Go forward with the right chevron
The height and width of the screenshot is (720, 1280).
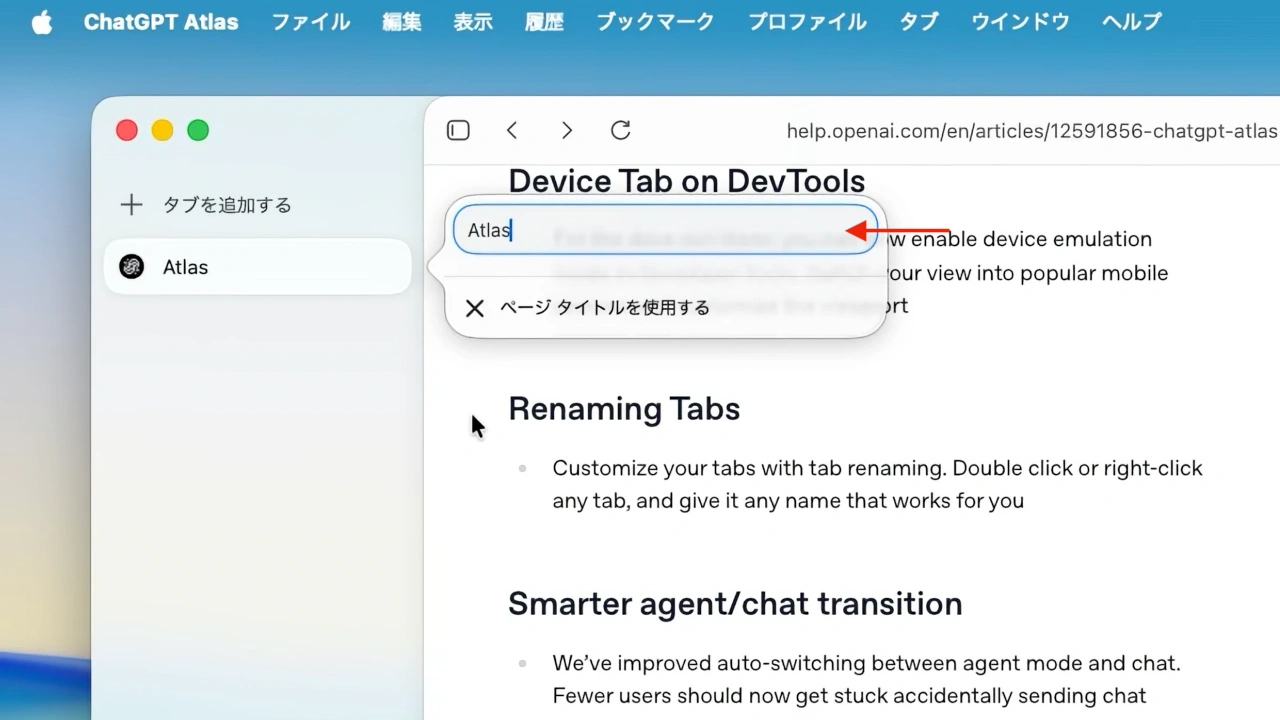tap(566, 130)
